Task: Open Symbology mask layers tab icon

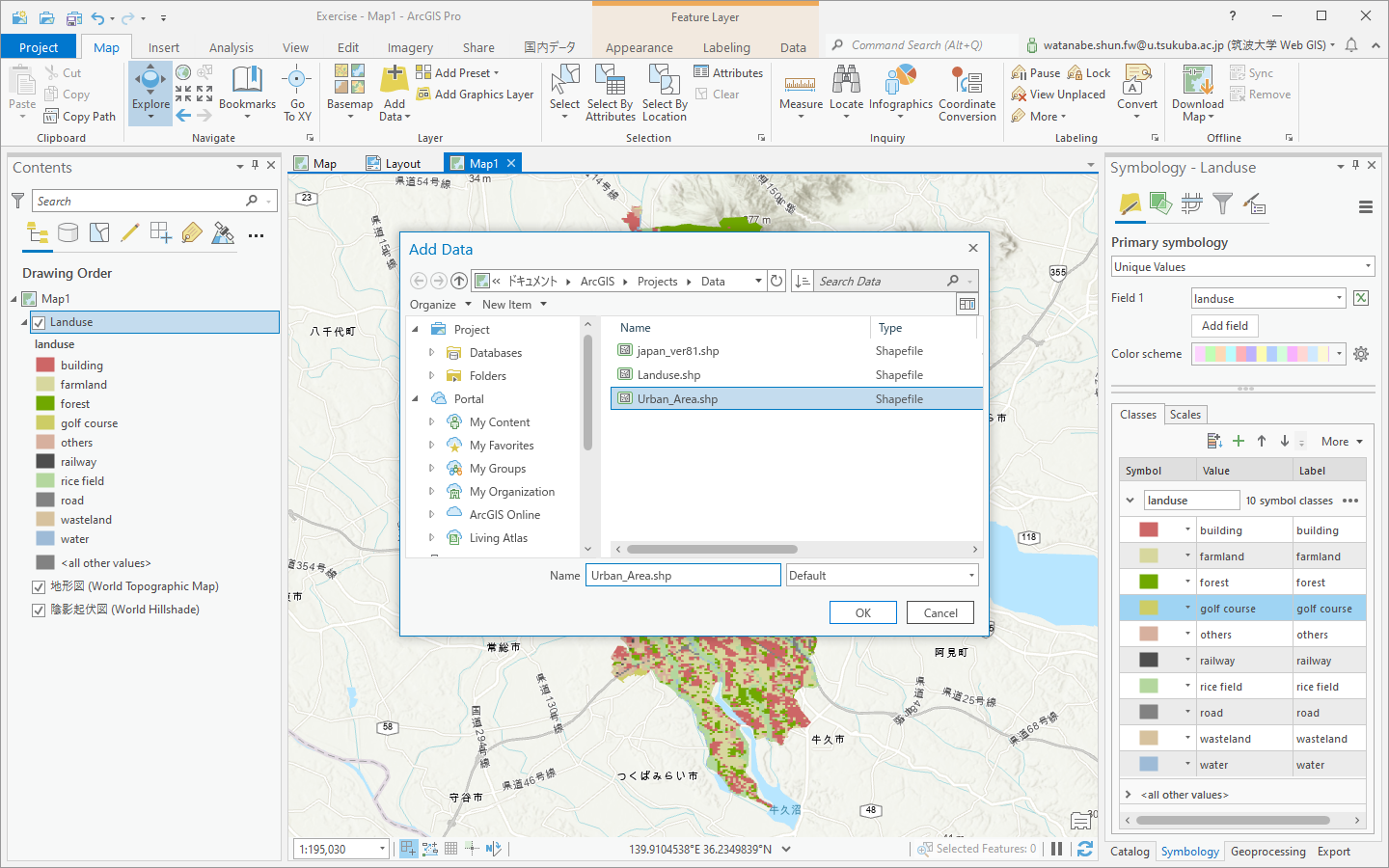Action: [1192, 203]
